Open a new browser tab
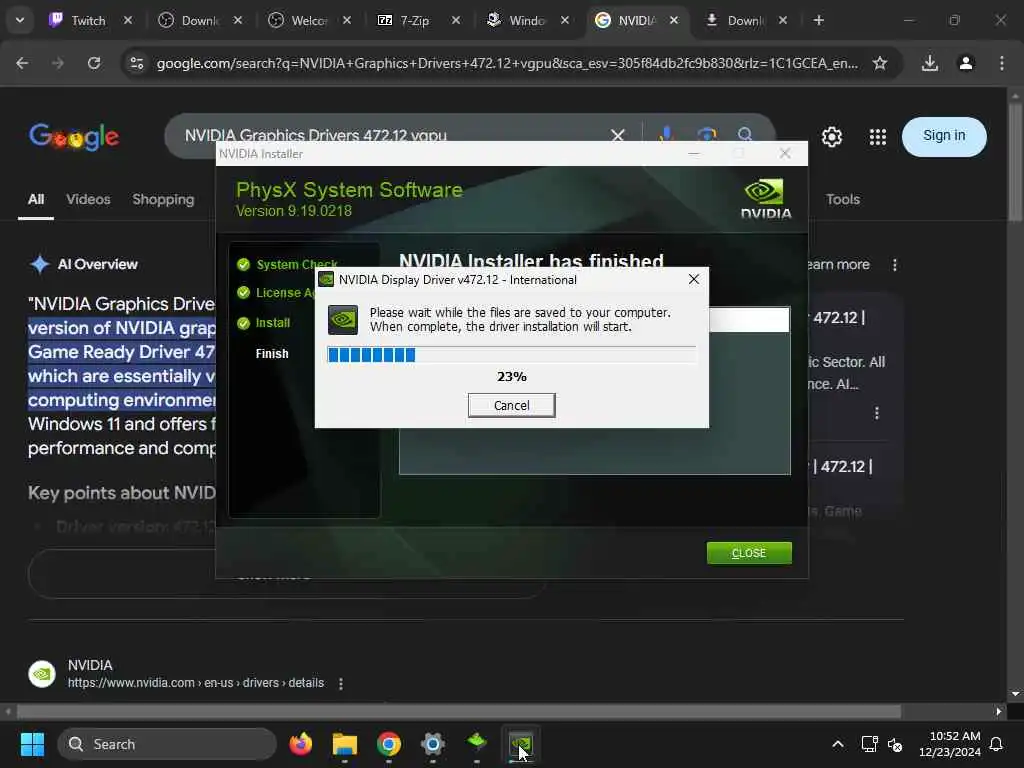1024x768 pixels. point(818,20)
